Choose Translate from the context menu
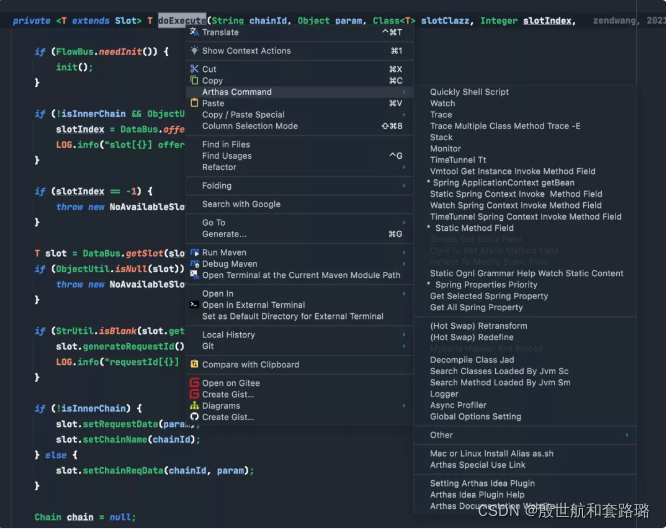The width and height of the screenshot is (666, 529). [x=299, y=32]
